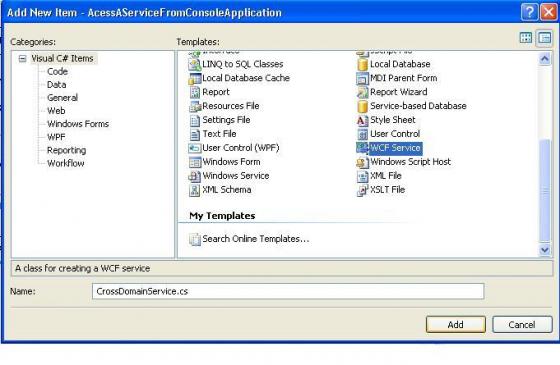Pick the Windows Script Host icon
The image size is (560, 365).
click(362, 162)
